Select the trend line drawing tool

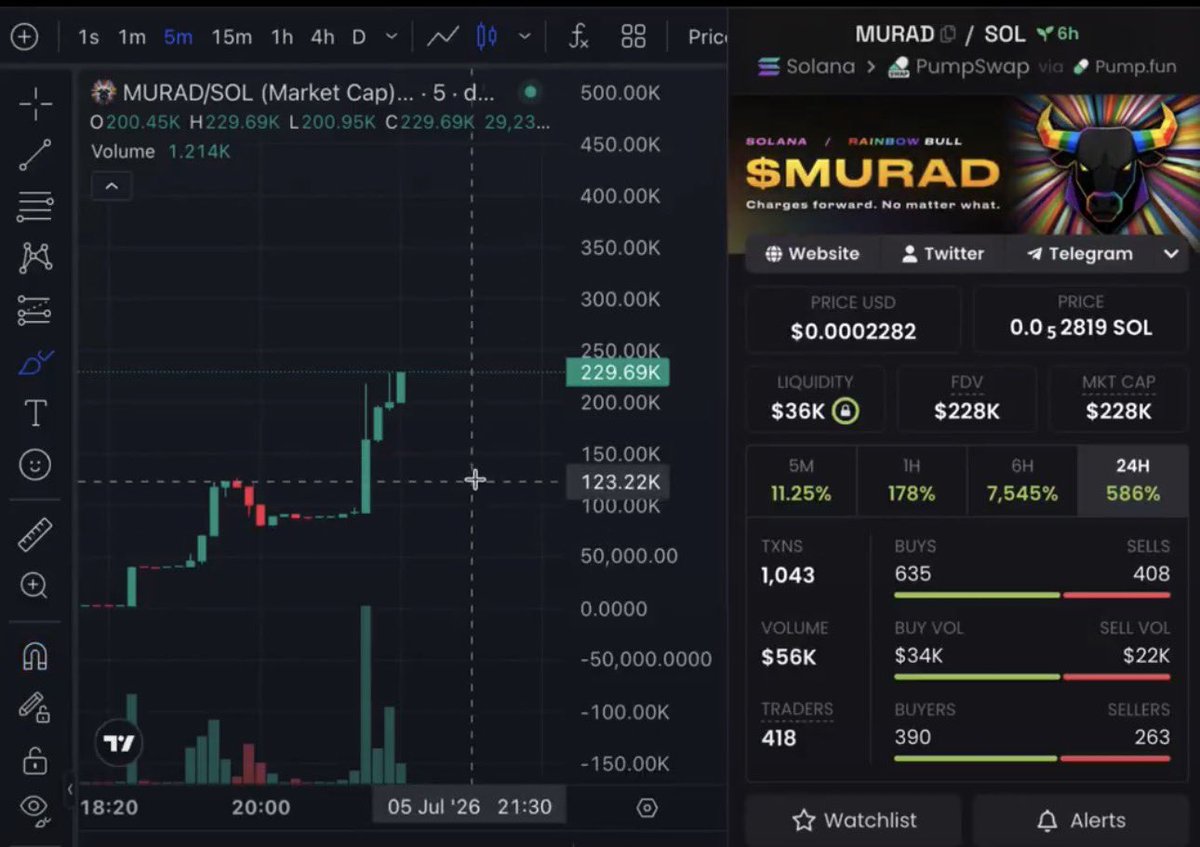pyautogui.click(x=35, y=155)
